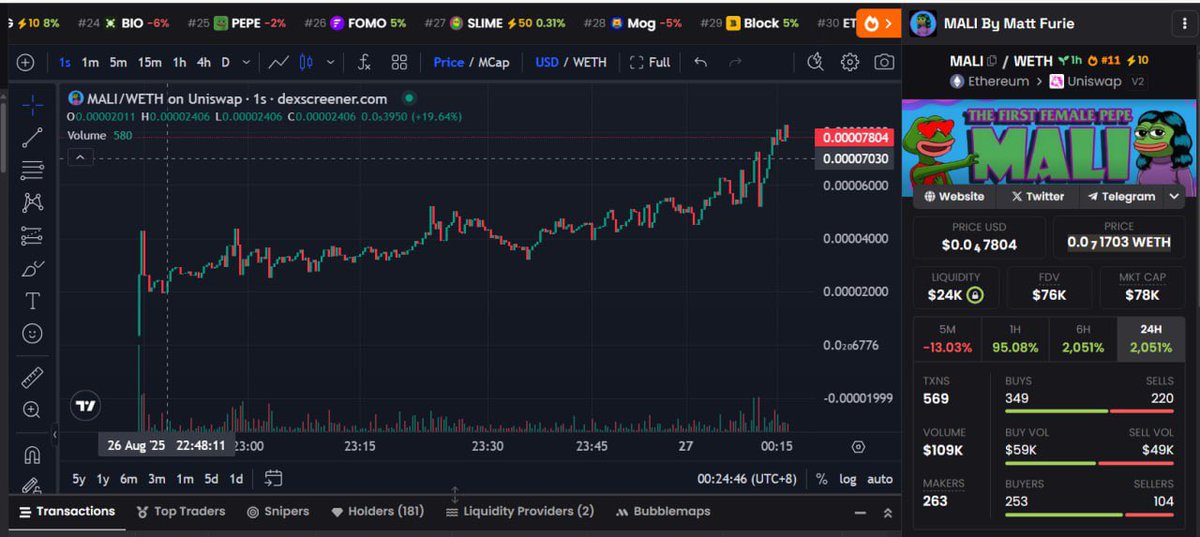Open the Fibonacci retracement tool

pyautogui.click(x=32, y=170)
